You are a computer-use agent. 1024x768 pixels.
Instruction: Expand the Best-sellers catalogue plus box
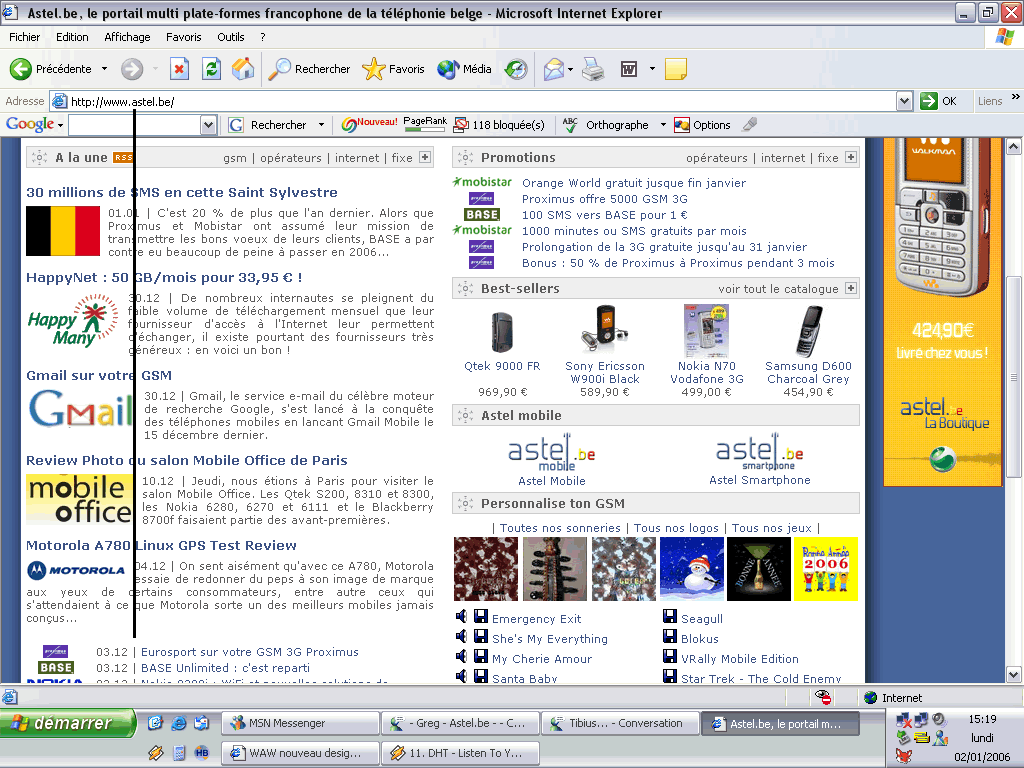tap(851, 288)
